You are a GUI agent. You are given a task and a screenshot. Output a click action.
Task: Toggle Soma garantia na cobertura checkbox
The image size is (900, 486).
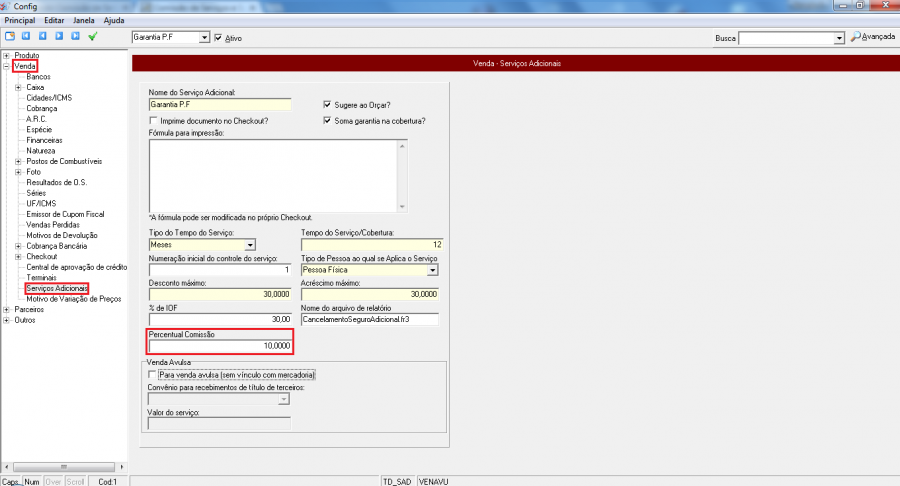[327, 120]
